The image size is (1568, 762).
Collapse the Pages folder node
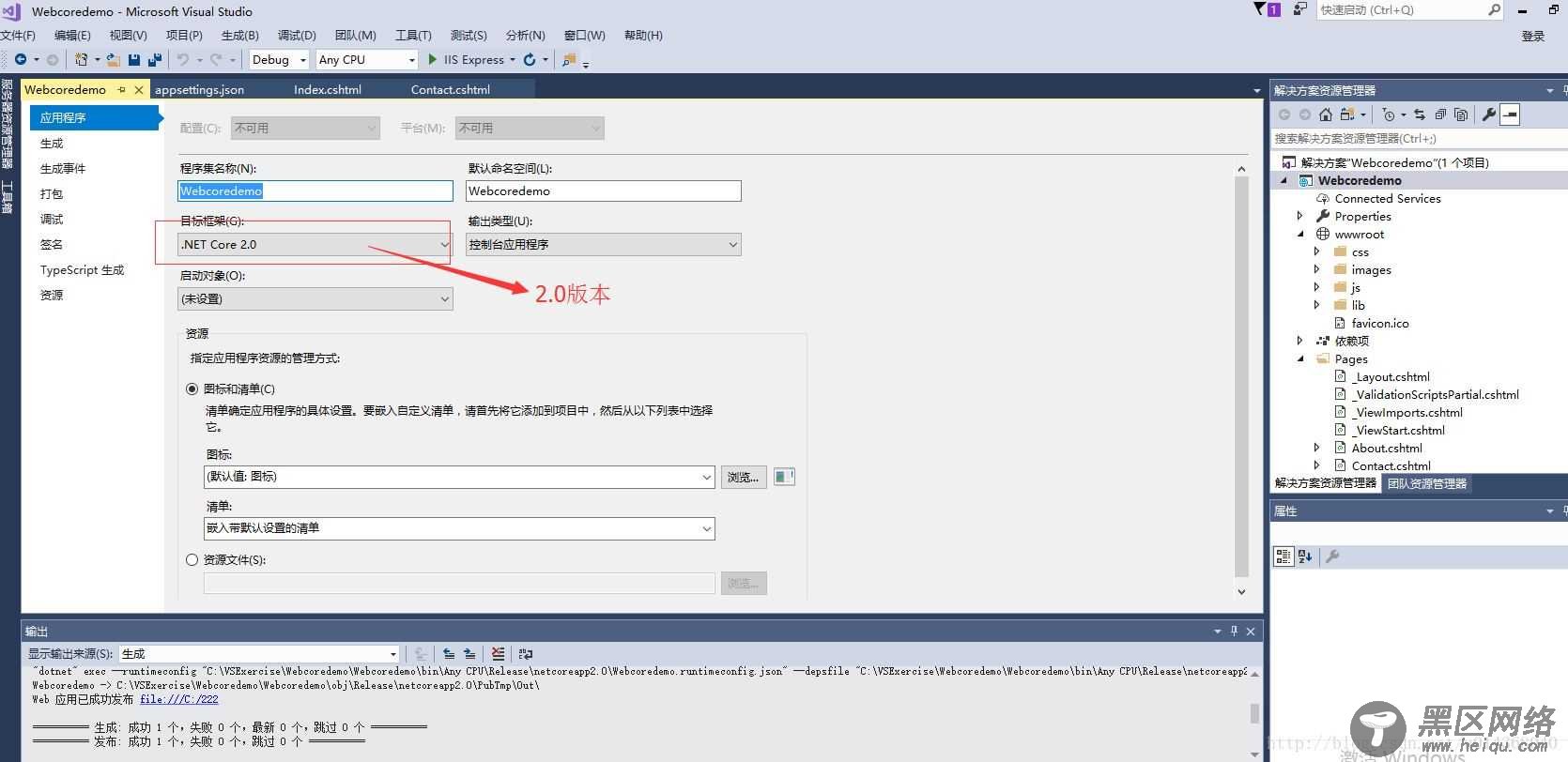[x=1300, y=359]
